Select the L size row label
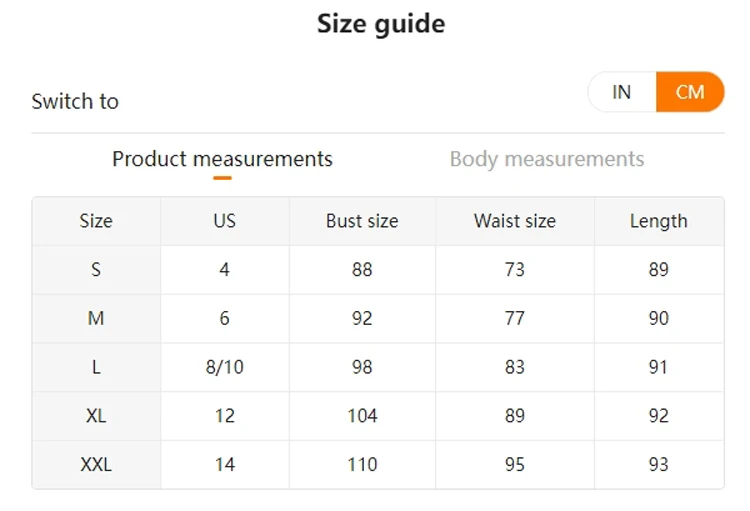 click(96, 367)
